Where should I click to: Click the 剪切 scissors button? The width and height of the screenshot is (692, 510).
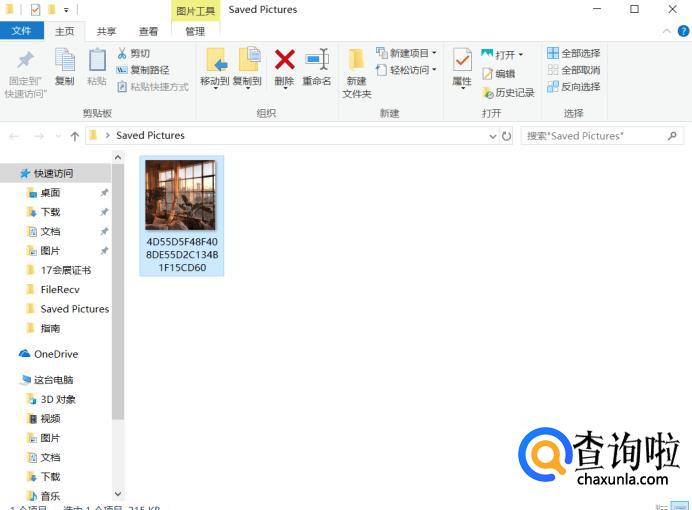[x=133, y=53]
